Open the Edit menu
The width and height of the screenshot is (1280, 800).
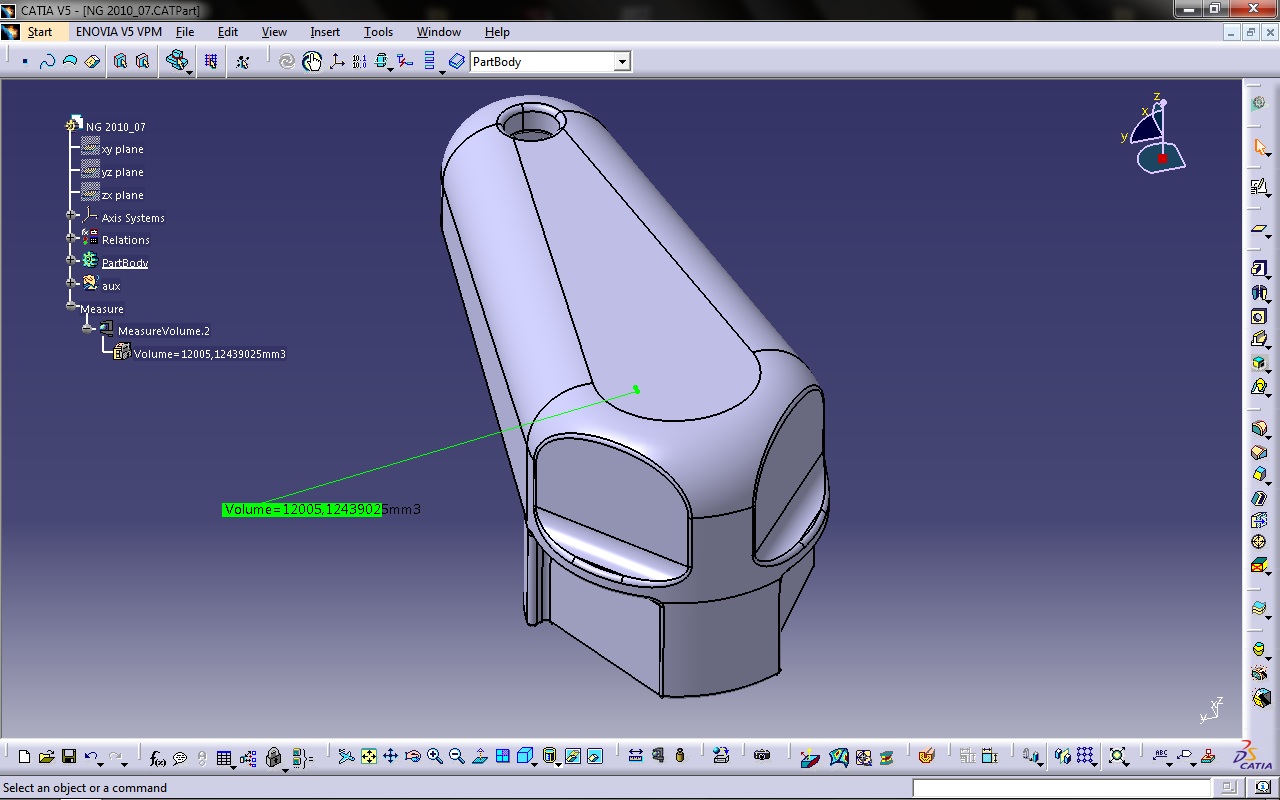228,32
